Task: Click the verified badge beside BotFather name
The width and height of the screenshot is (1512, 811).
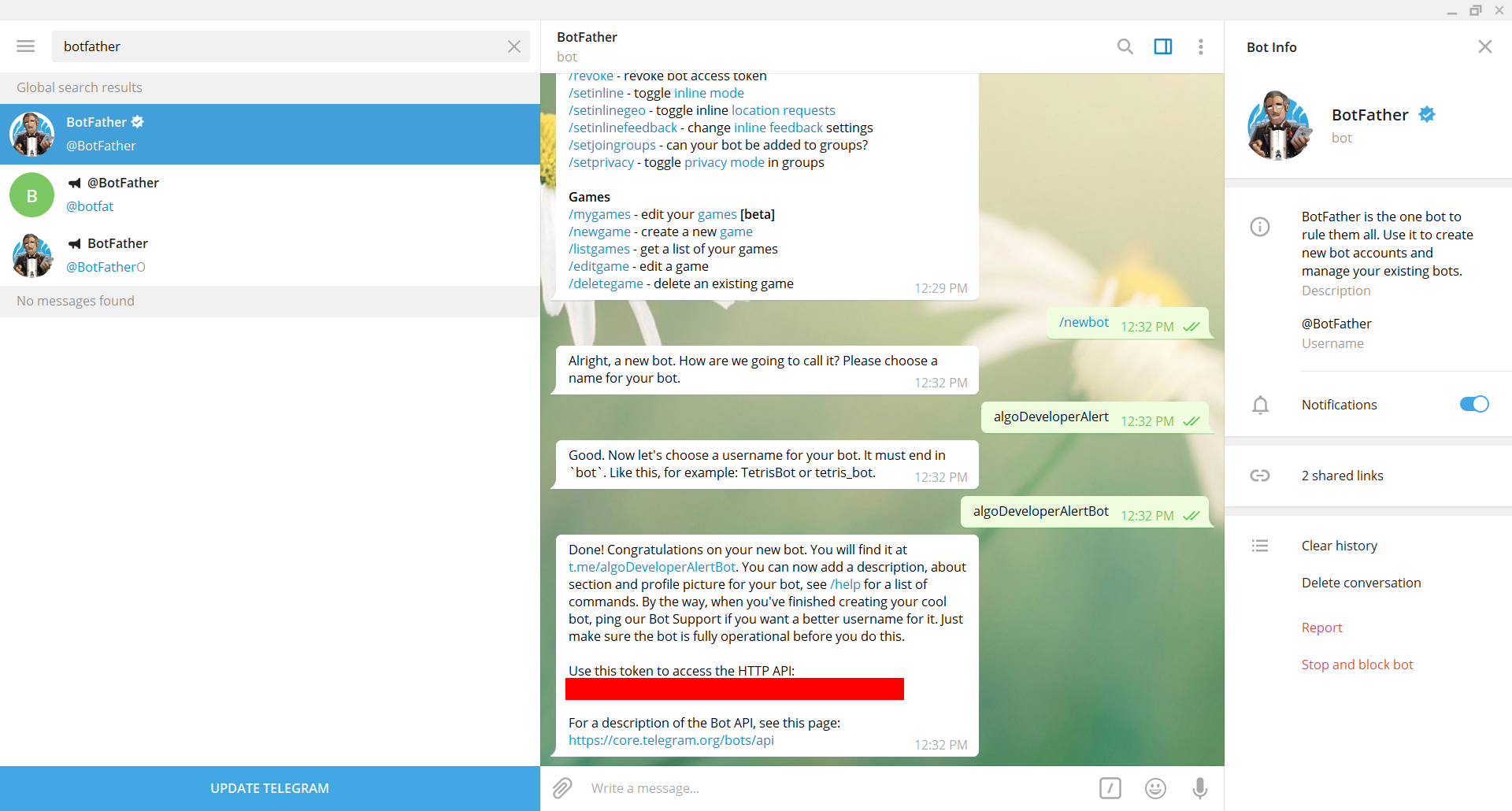Action: pyautogui.click(x=1427, y=114)
